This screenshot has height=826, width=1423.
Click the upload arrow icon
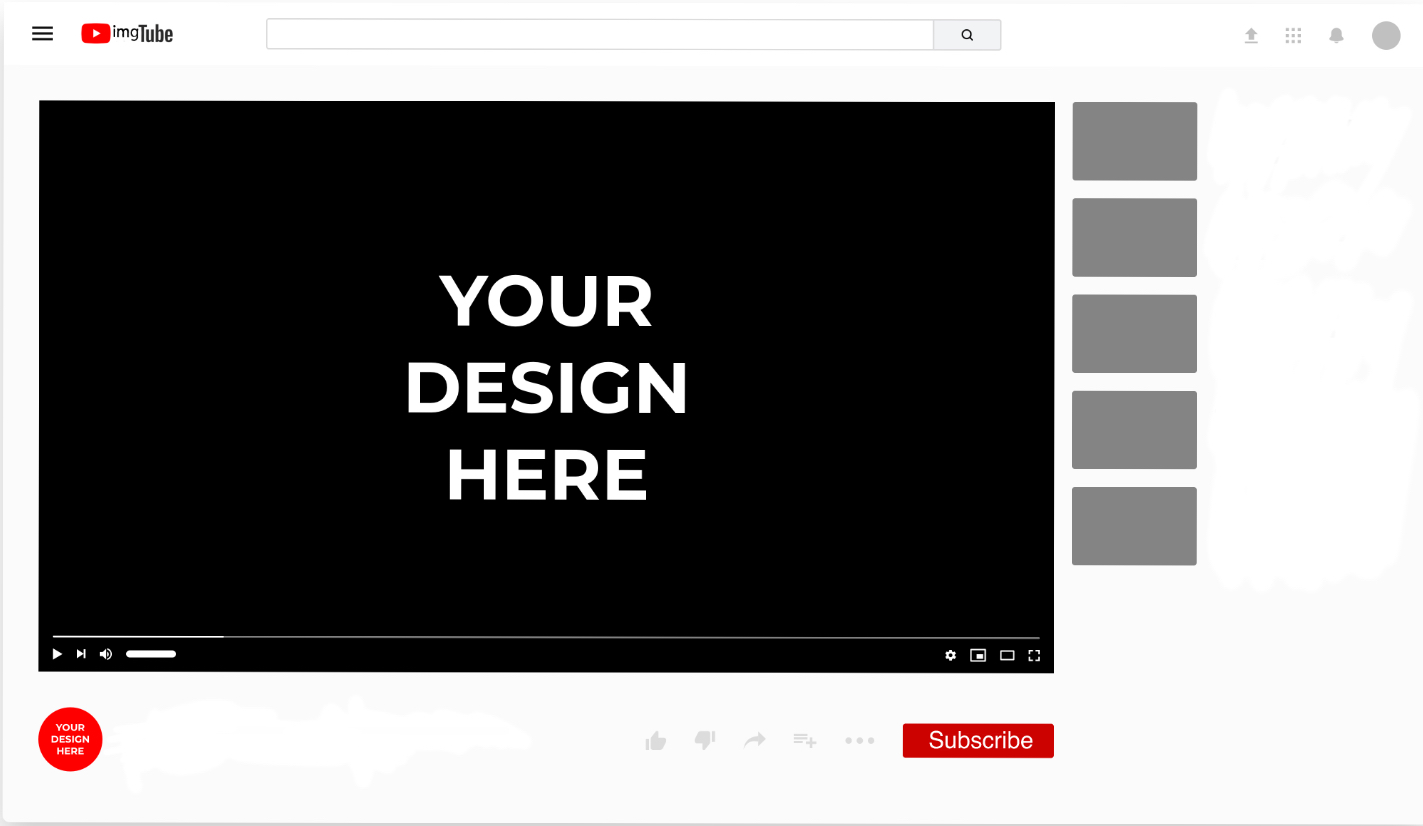1251,35
